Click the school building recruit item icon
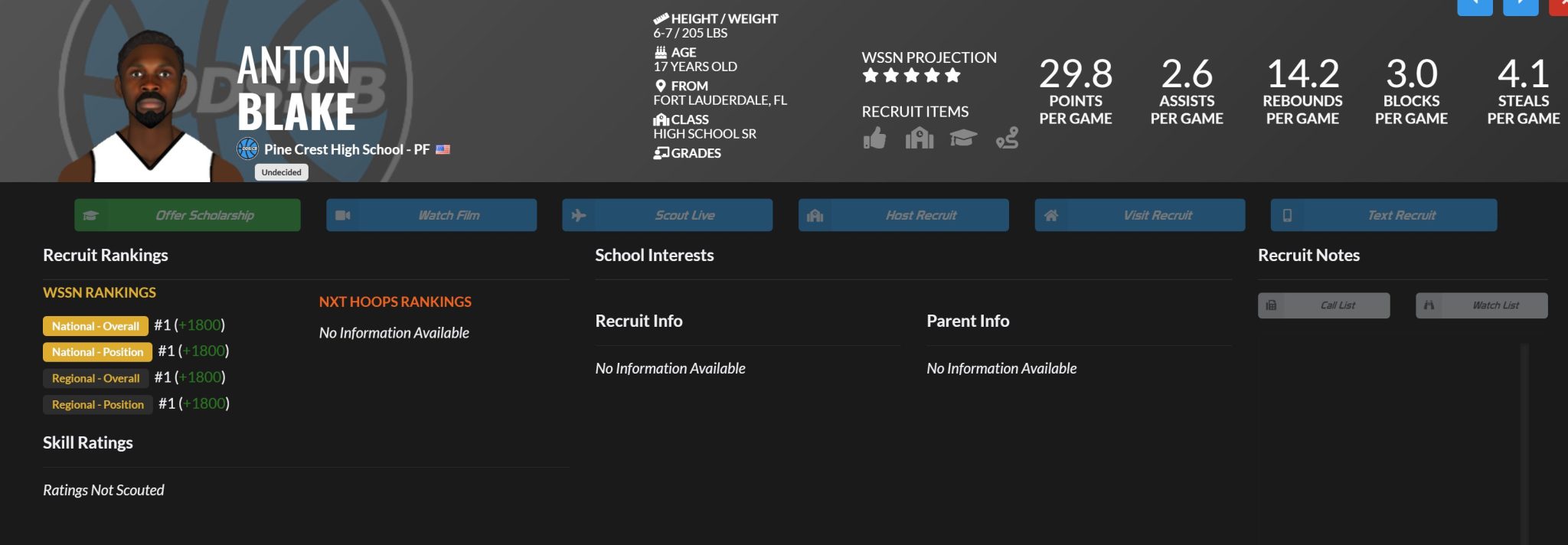The width and height of the screenshot is (1568, 545). [x=919, y=139]
